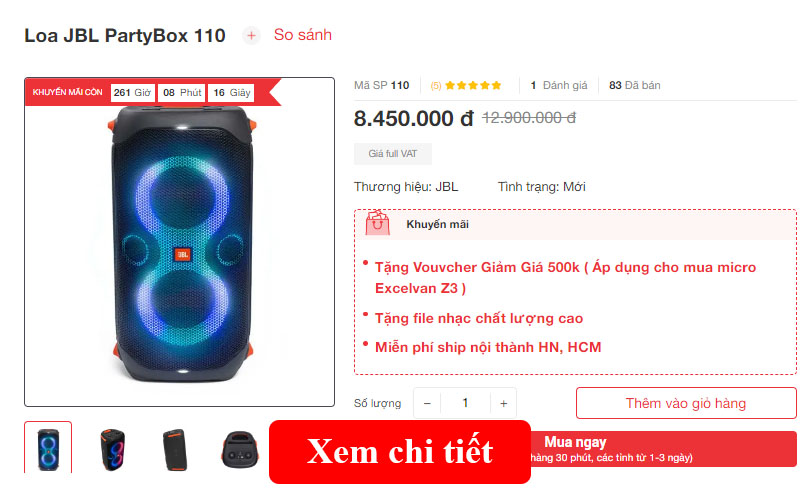Click the Tặng Vouvcher Giảm Giá 500k promotion
Viewport: 800px width, 494px height.
point(565,278)
